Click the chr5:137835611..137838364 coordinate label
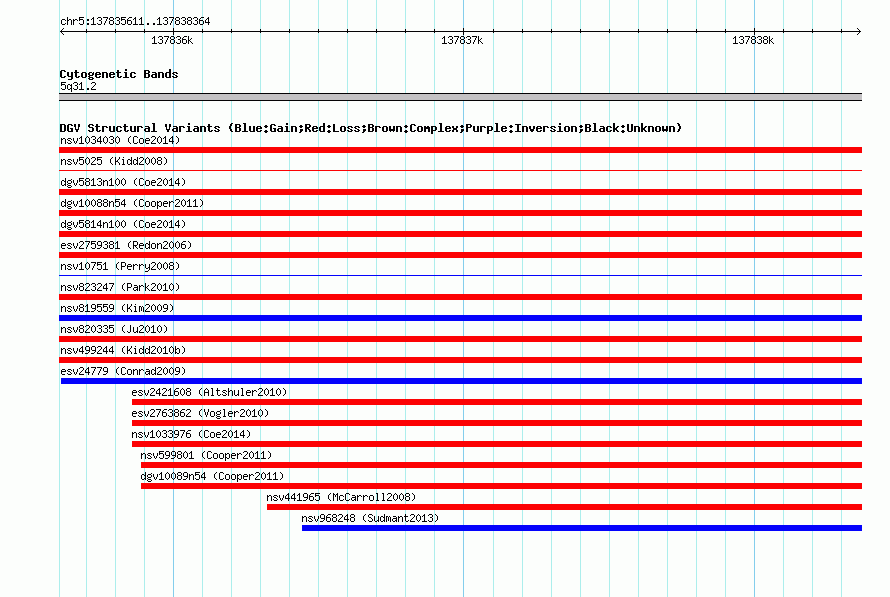The width and height of the screenshot is (890, 597). tap(135, 21)
